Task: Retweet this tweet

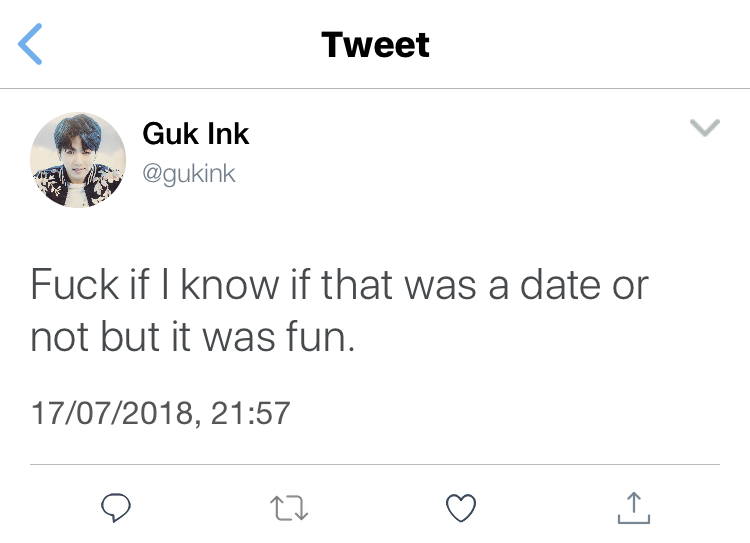Action: tap(290, 510)
